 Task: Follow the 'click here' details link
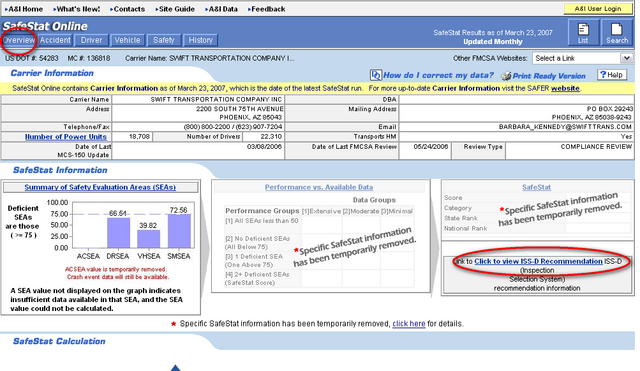tap(409, 324)
